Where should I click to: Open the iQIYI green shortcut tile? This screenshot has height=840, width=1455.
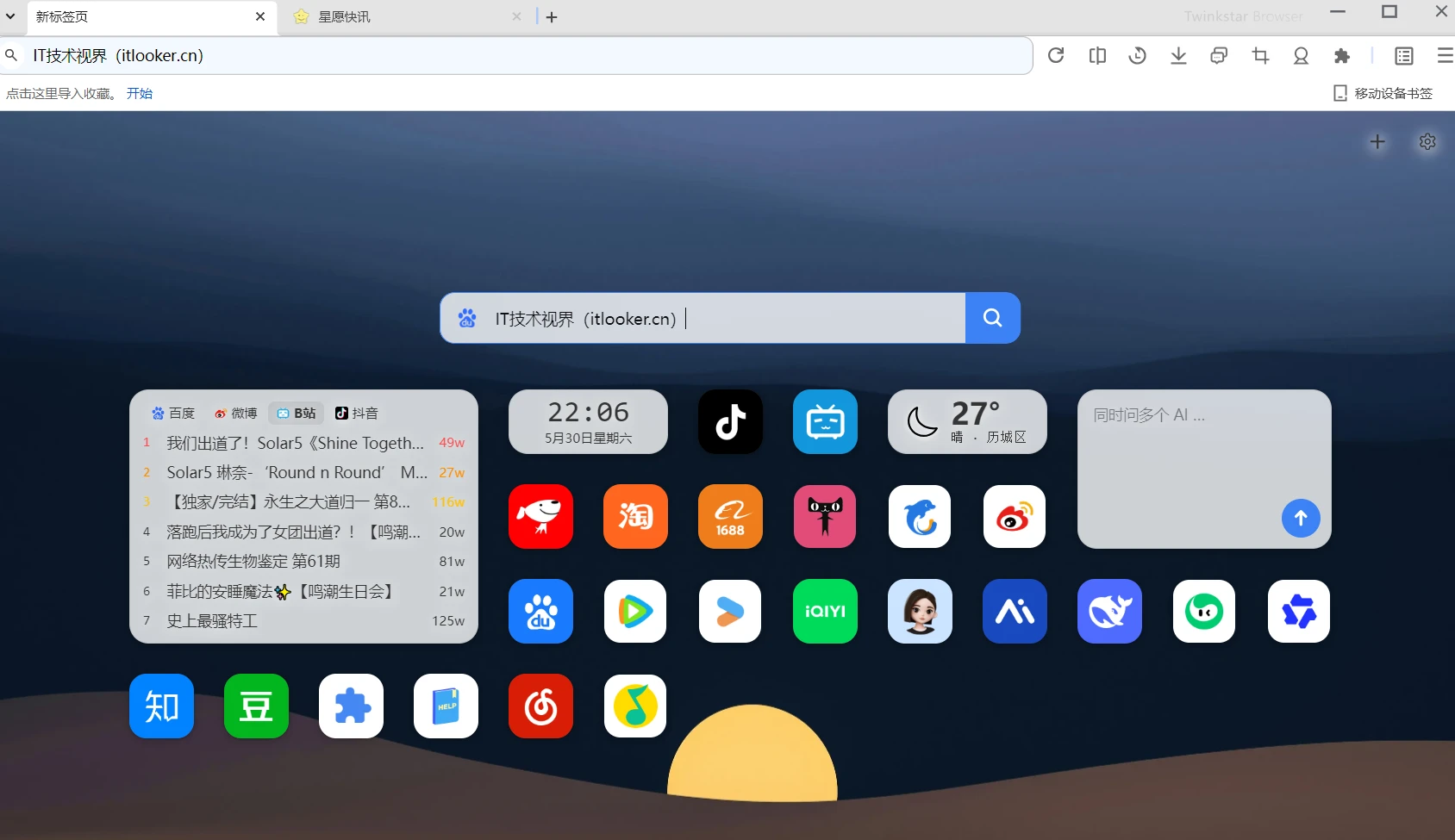(825, 611)
